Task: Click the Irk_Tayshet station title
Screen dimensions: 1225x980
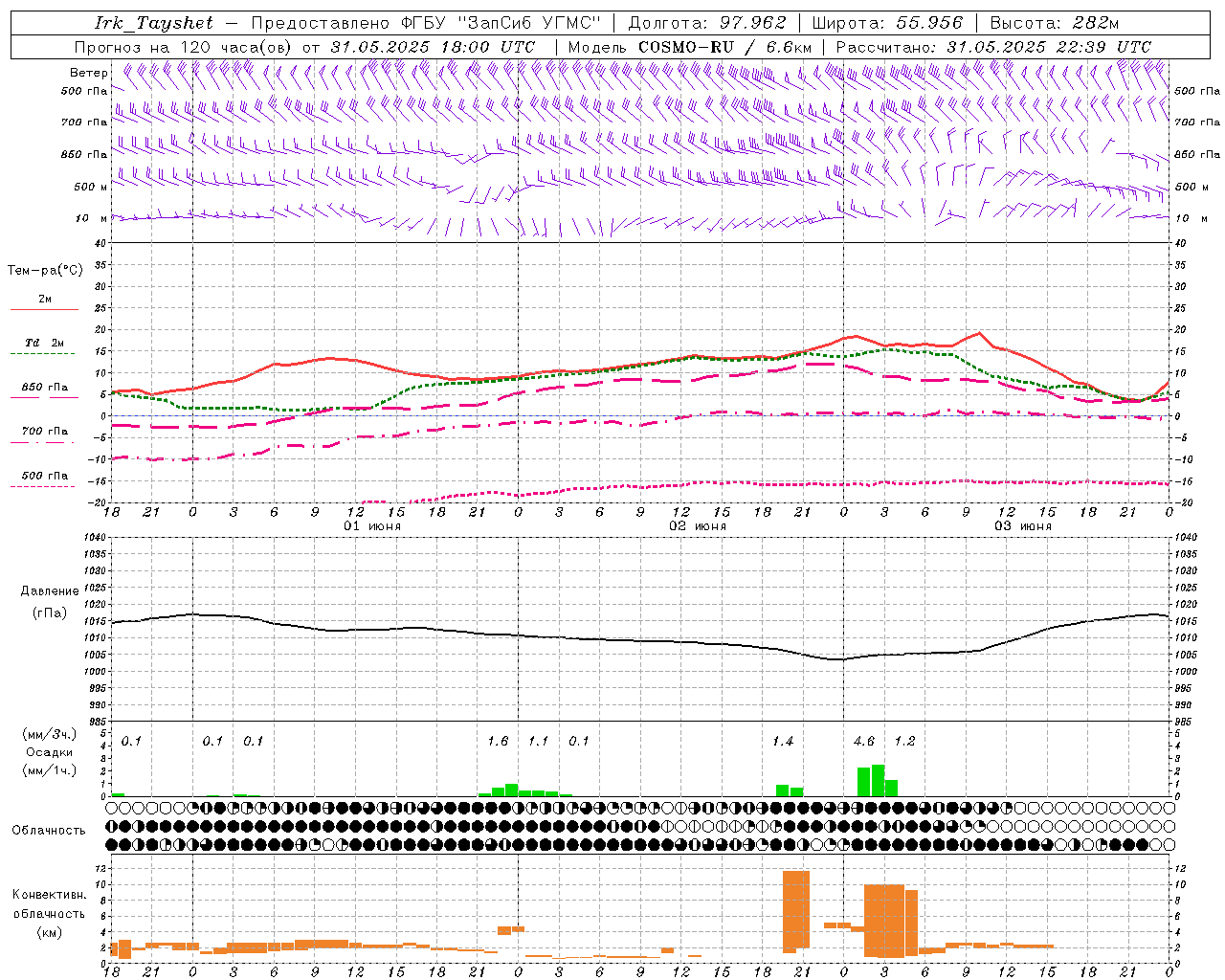Action: click(x=154, y=23)
